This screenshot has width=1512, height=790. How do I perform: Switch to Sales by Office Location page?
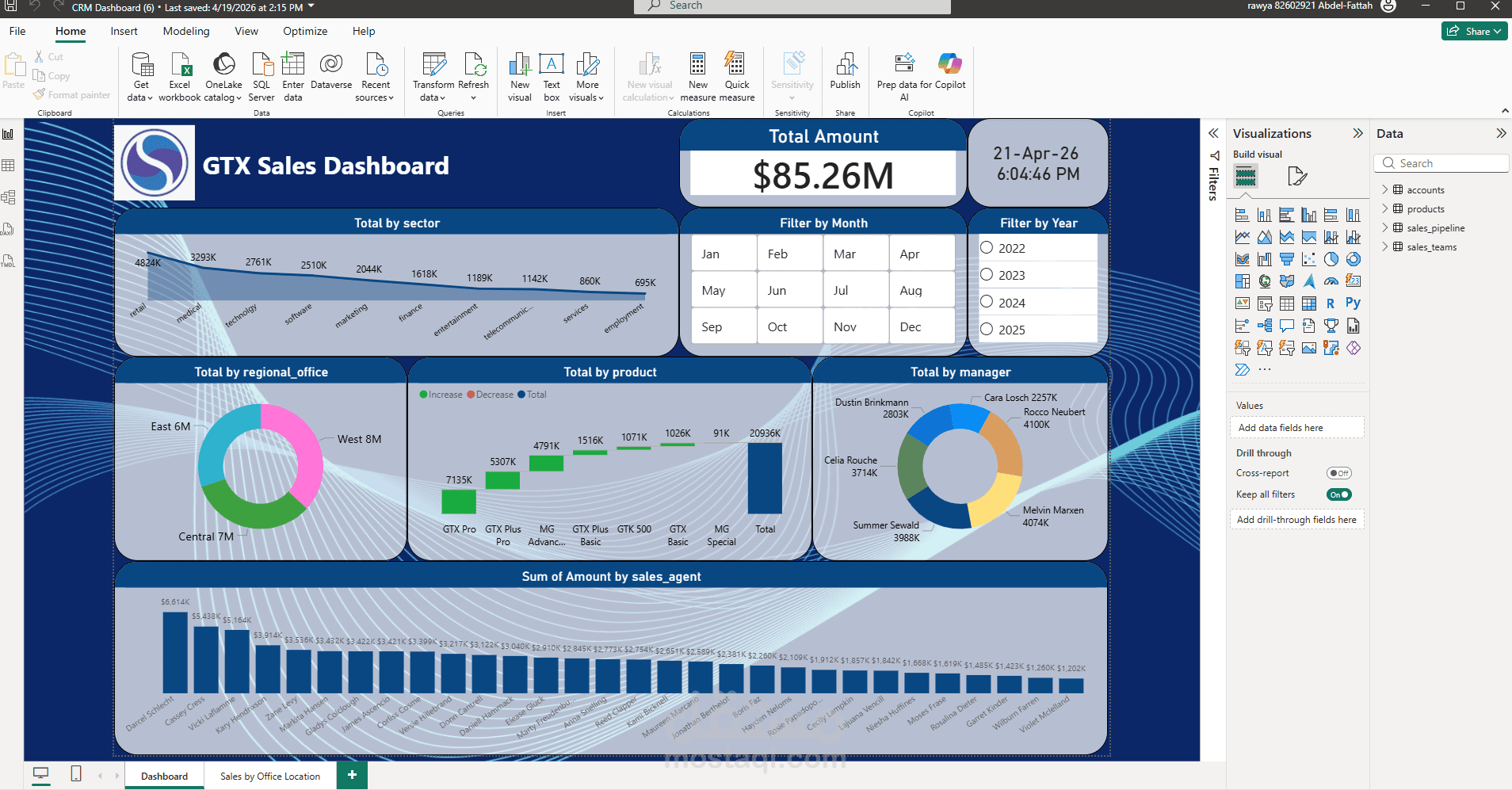270,776
